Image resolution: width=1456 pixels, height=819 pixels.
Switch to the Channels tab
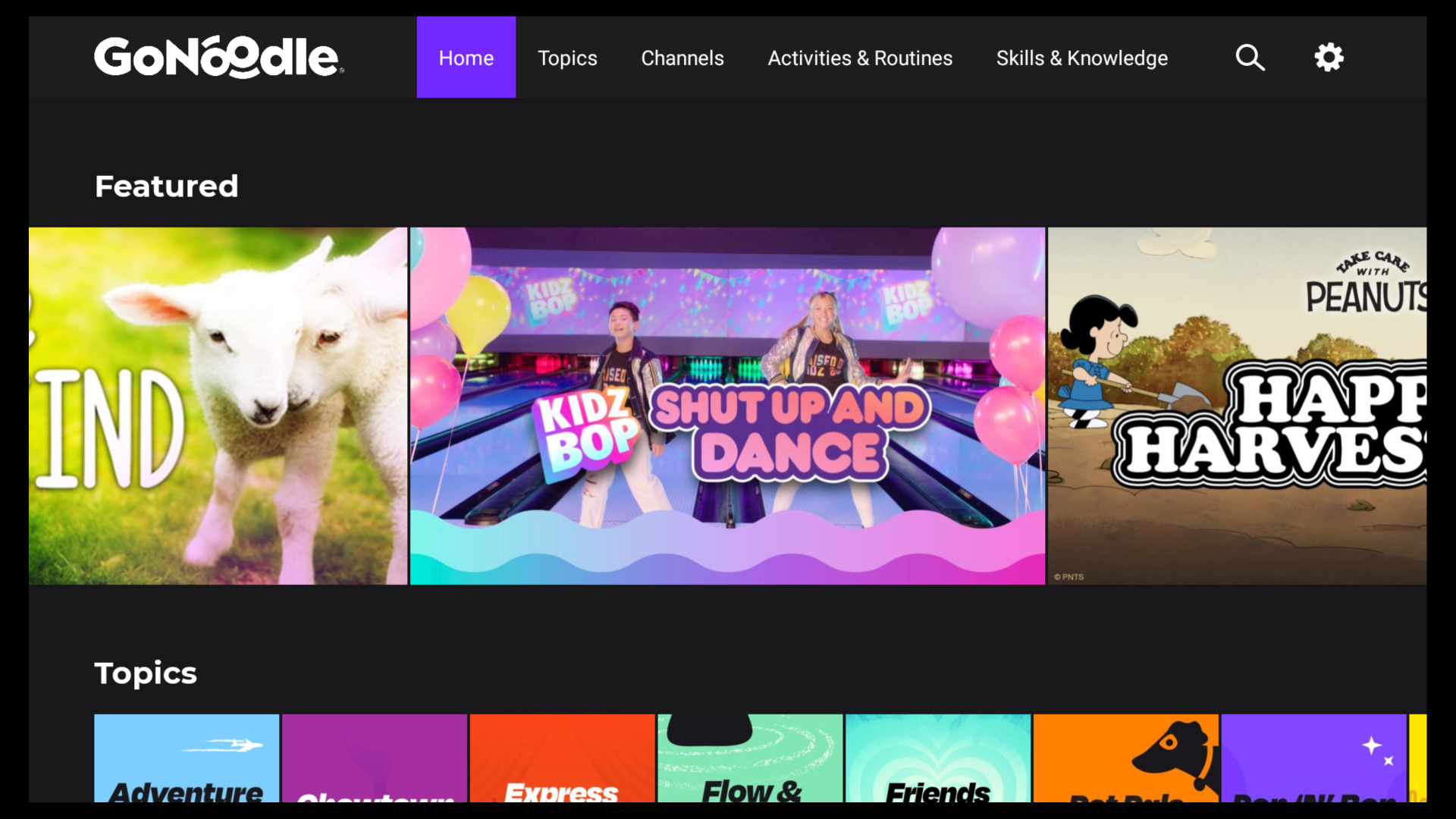pos(682,58)
